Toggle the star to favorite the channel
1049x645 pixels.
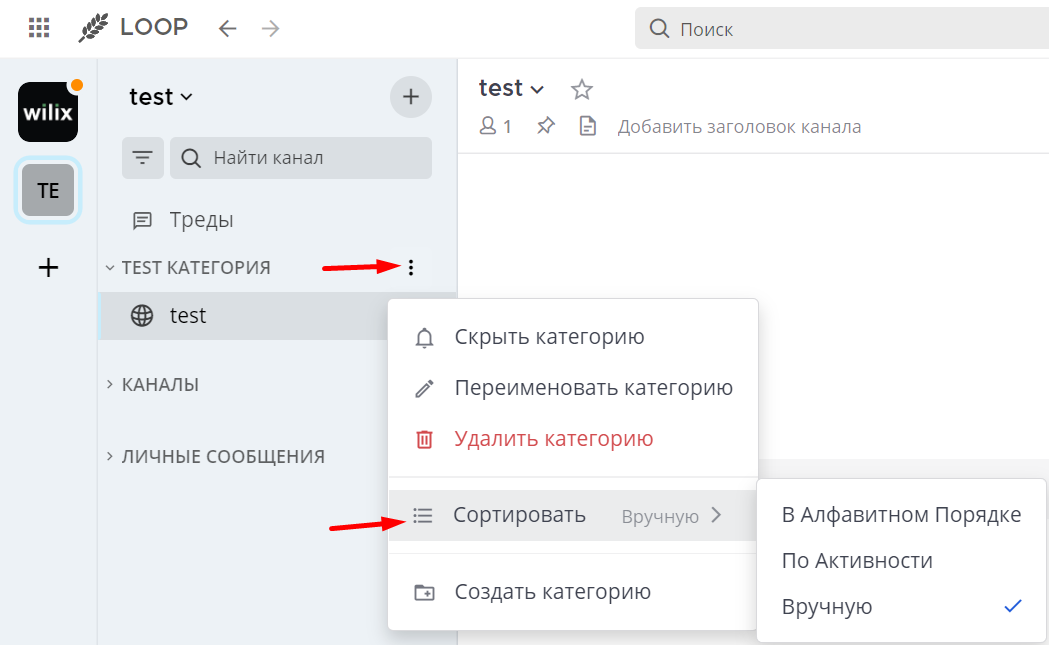tap(581, 89)
